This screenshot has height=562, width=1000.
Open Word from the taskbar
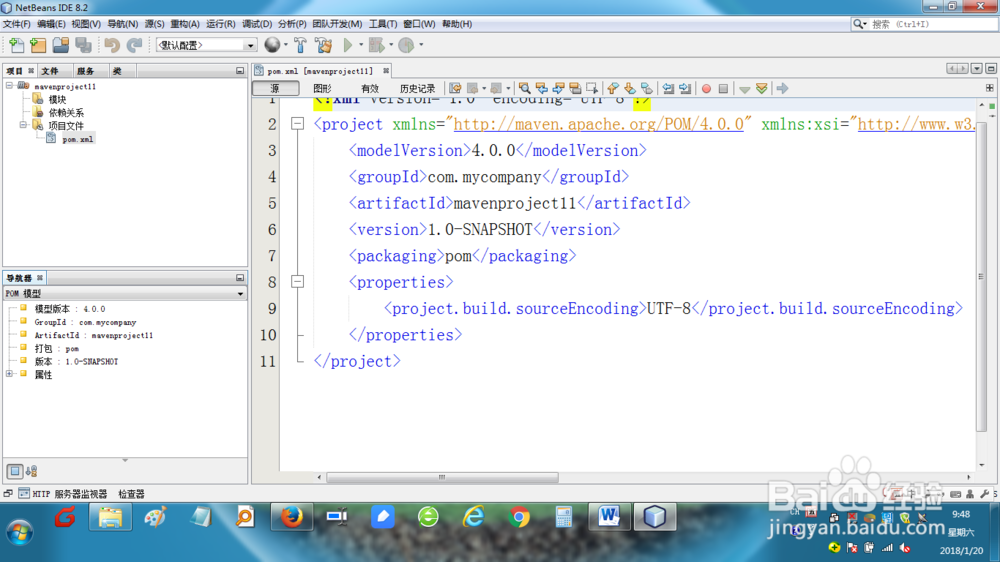(609, 517)
